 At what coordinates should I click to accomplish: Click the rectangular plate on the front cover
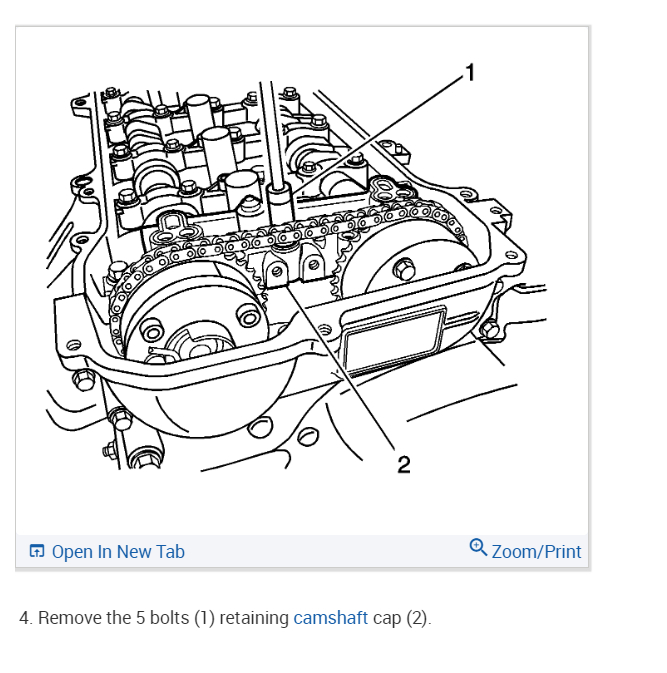(394, 339)
